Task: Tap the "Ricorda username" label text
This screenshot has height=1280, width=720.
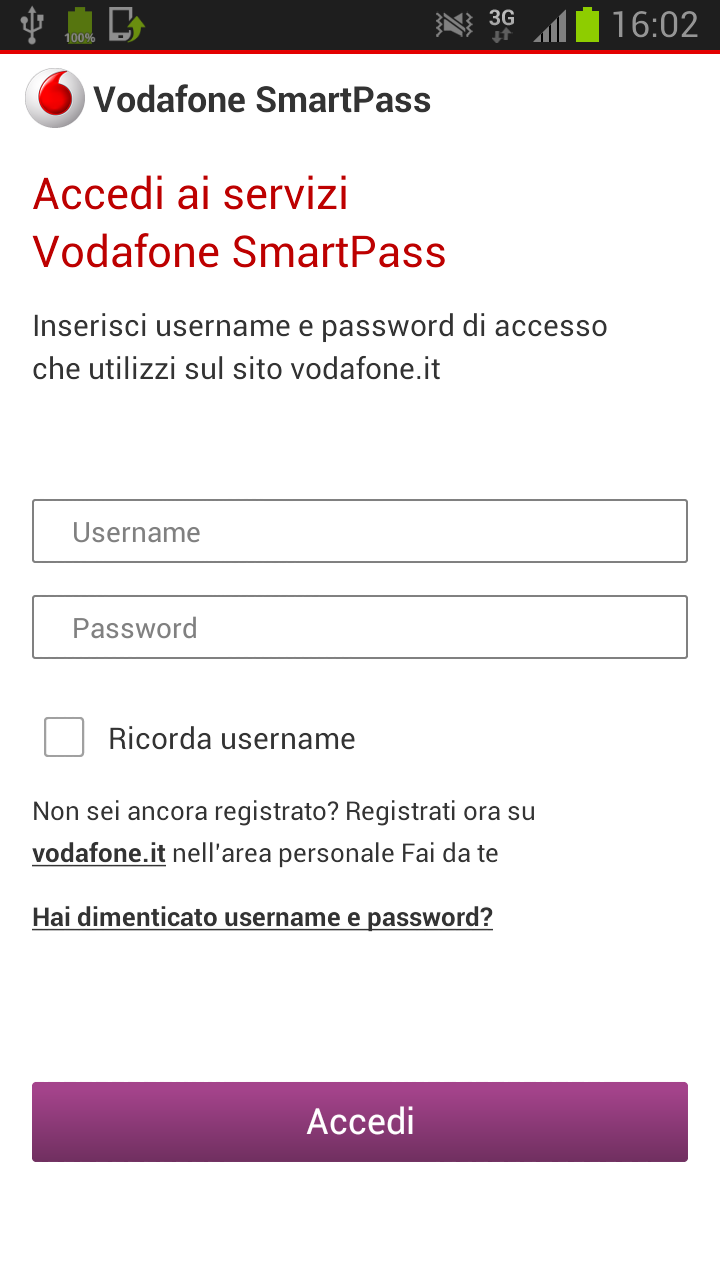Action: (x=232, y=739)
